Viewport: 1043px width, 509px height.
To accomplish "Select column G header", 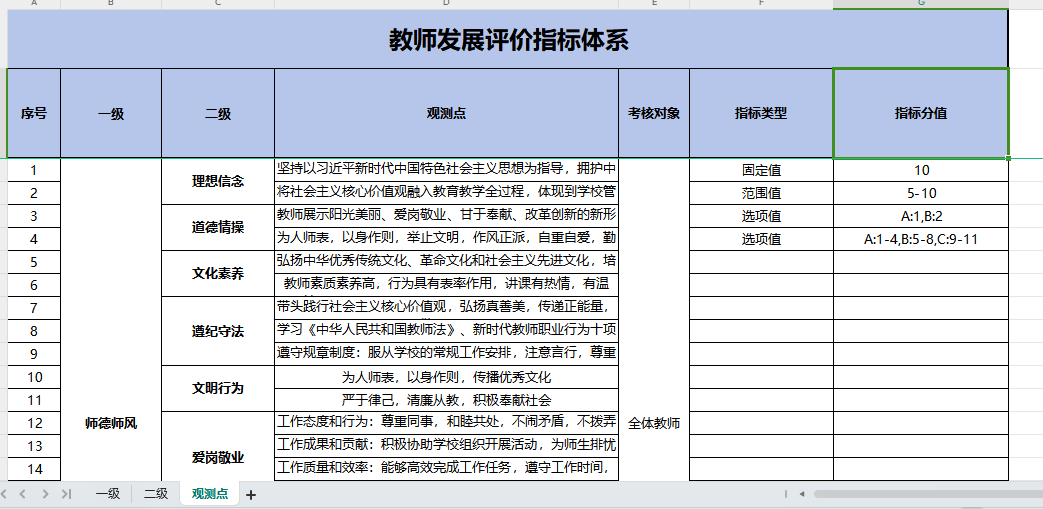I will tap(920, 4).
